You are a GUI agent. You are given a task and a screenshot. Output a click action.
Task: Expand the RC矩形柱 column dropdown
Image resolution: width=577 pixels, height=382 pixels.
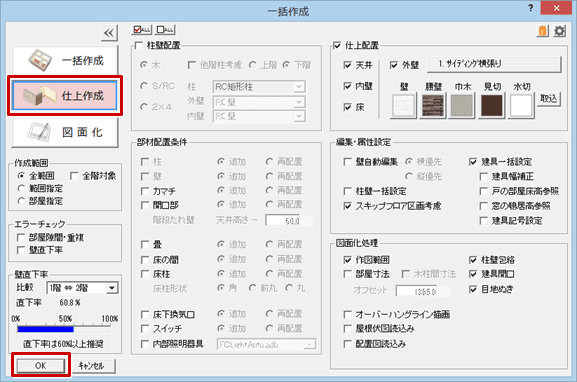(x=259, y=87)
